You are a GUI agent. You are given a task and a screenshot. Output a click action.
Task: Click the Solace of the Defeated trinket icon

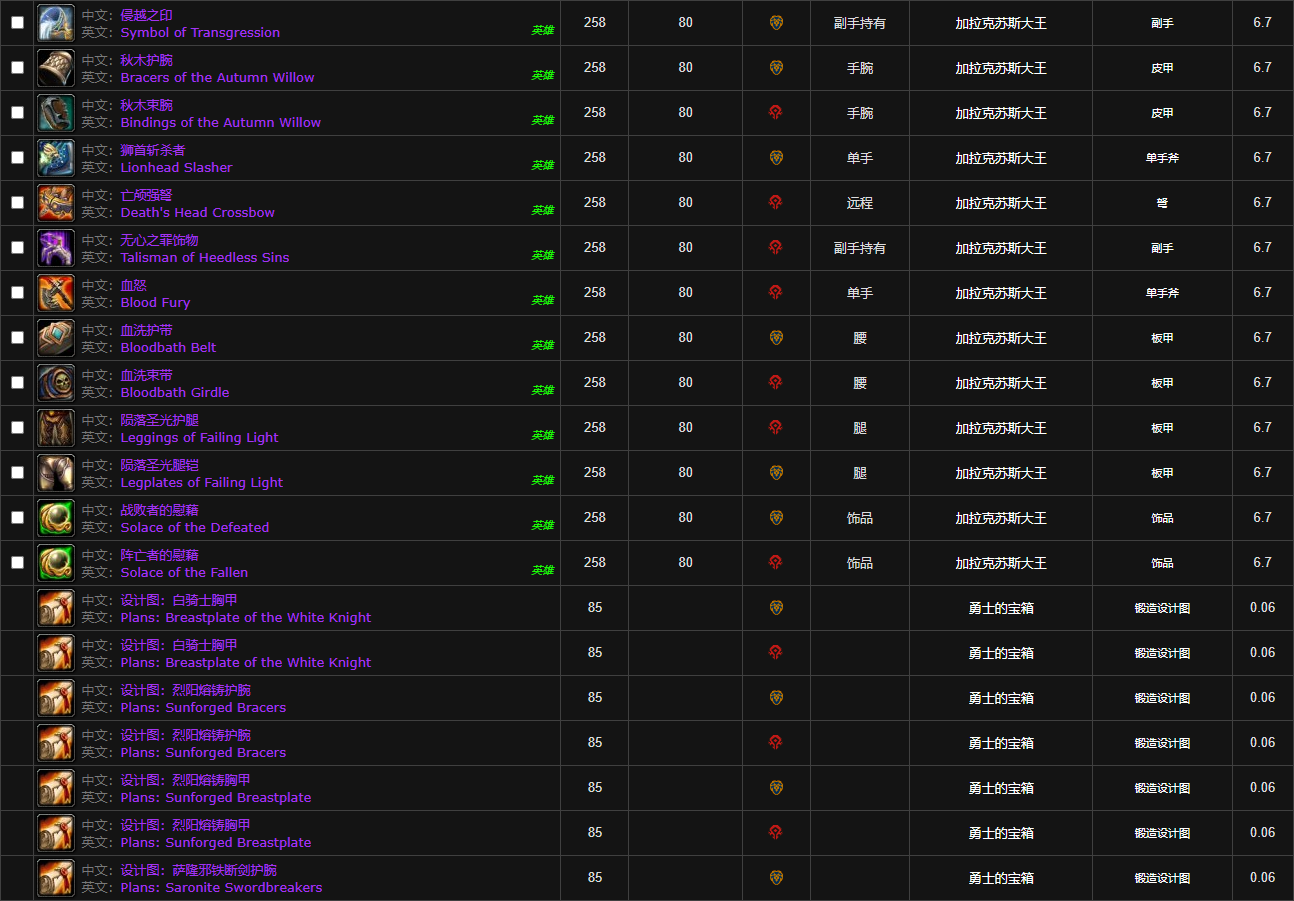point(56,518)
